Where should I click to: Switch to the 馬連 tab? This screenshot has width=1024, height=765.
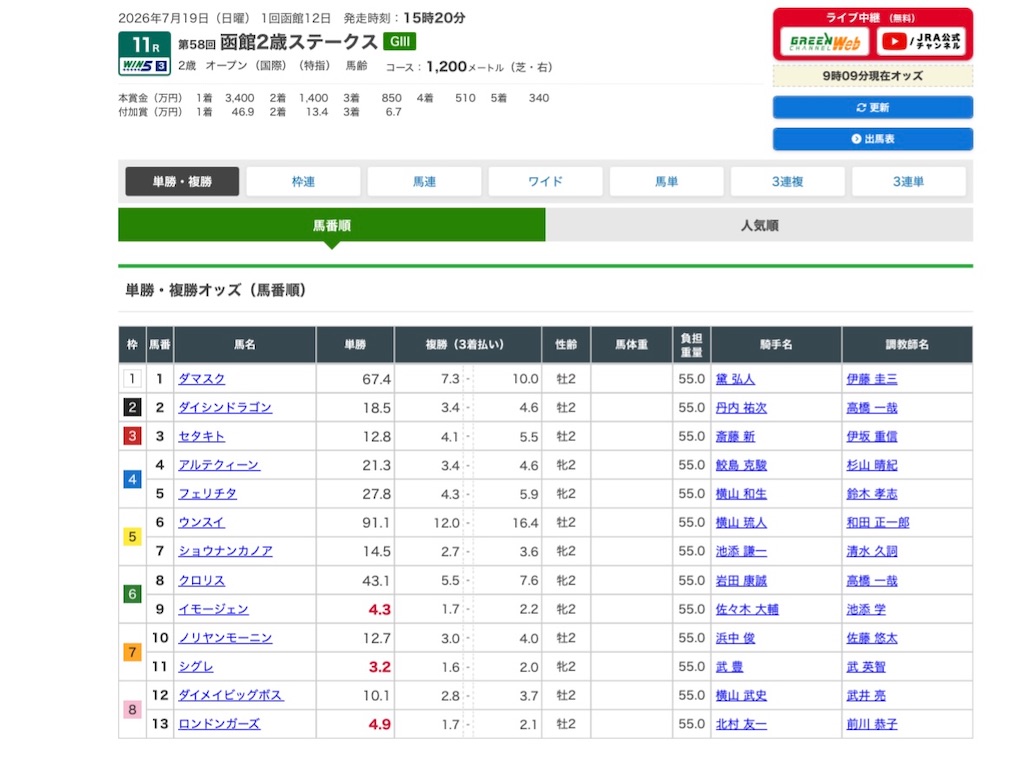point(424,182)
